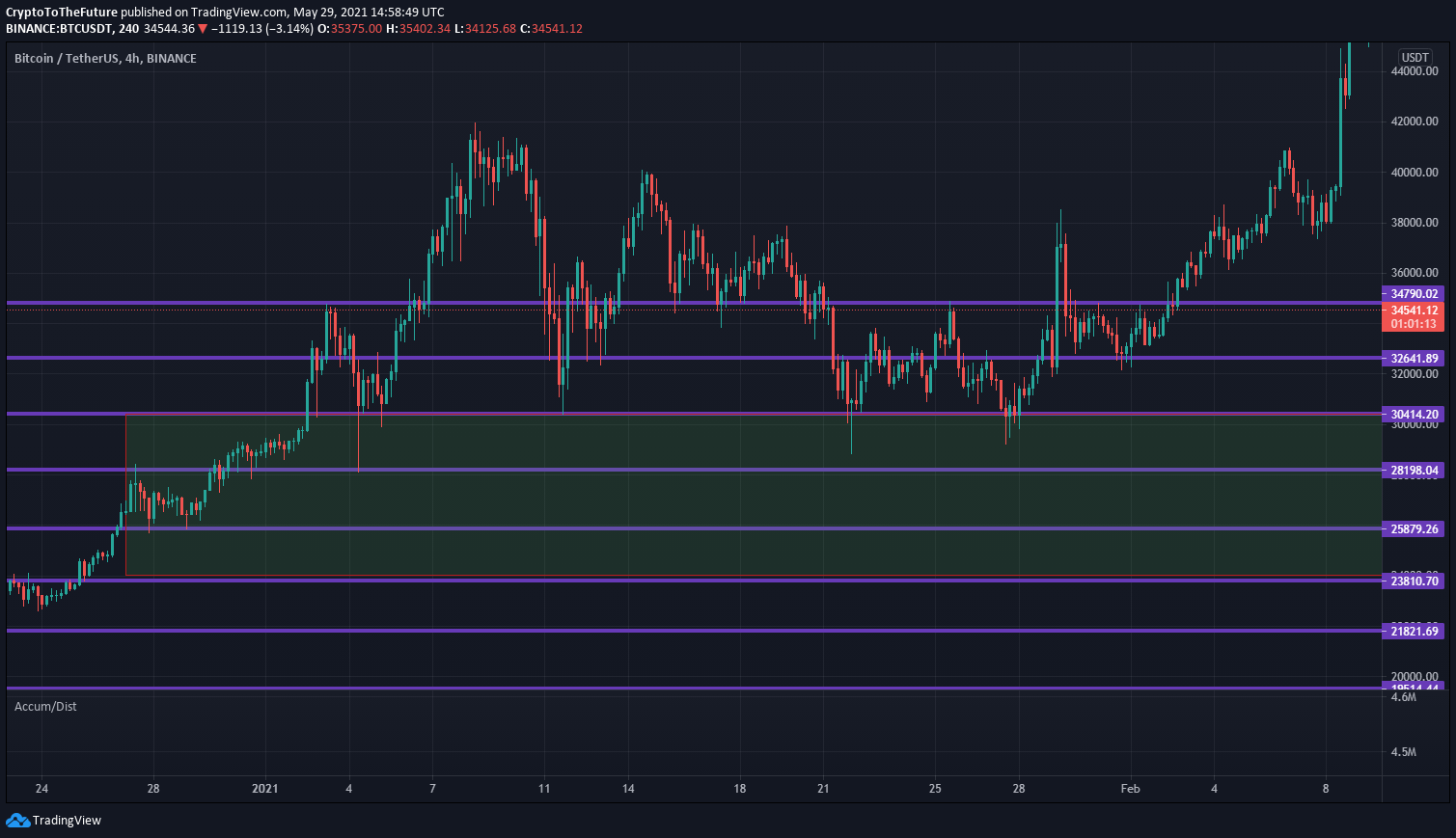Click the CryptoToTheFuture author name
Screen dimensions: 1456x838
coord(62,13)
